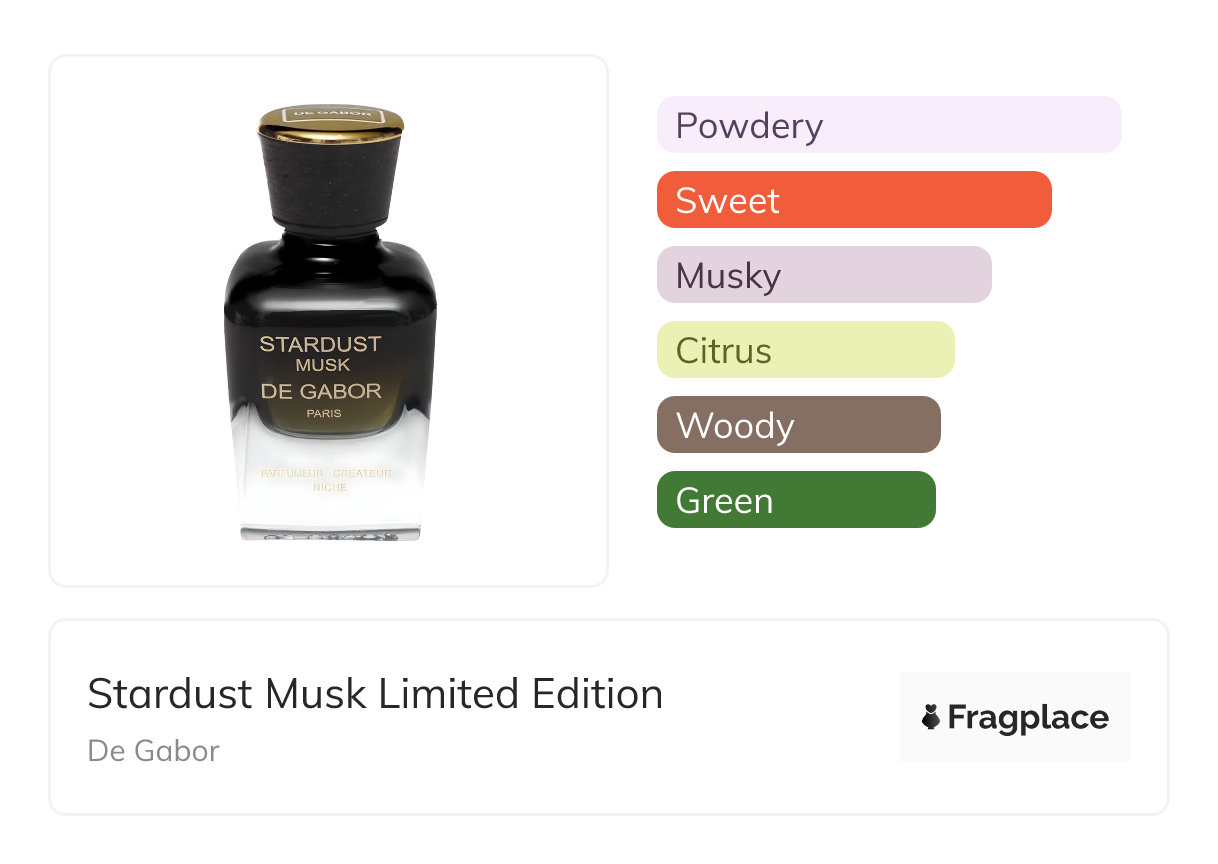Click the brown Woody accord bar
The height and width of the screenshot is (864, 1218).
[799, 425]
